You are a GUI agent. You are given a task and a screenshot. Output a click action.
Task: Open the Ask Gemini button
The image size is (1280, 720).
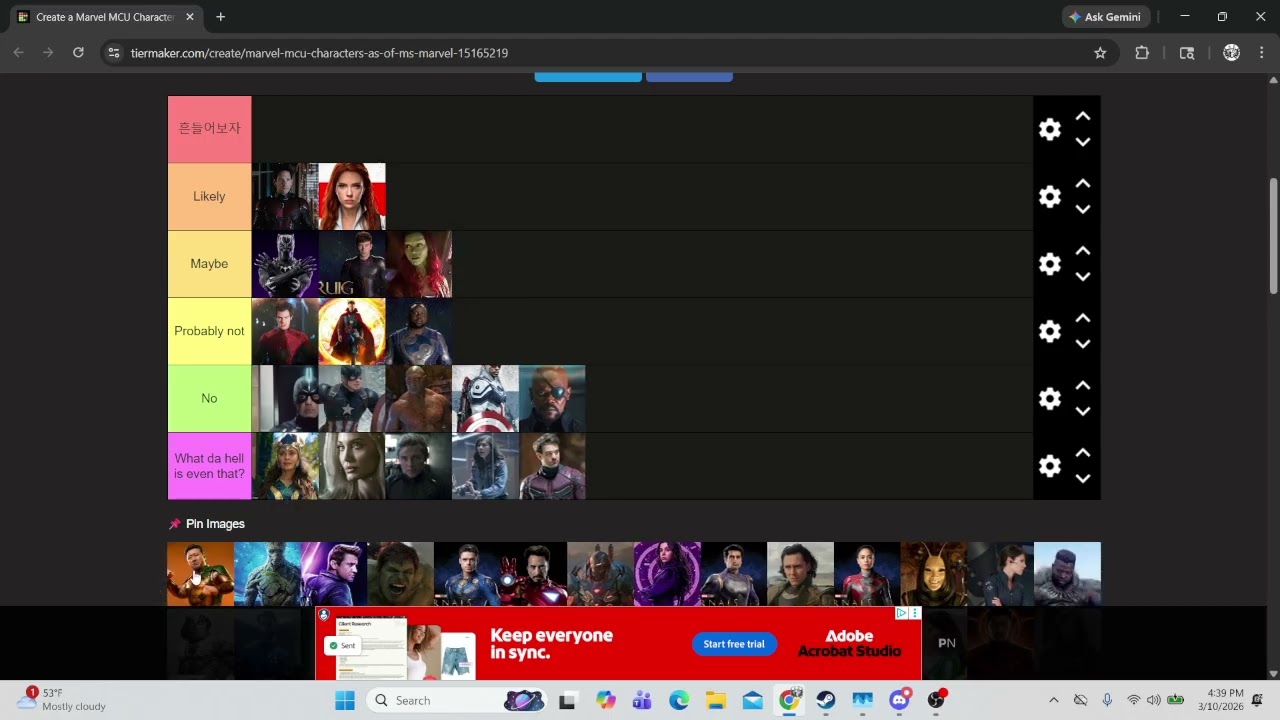1106,17
